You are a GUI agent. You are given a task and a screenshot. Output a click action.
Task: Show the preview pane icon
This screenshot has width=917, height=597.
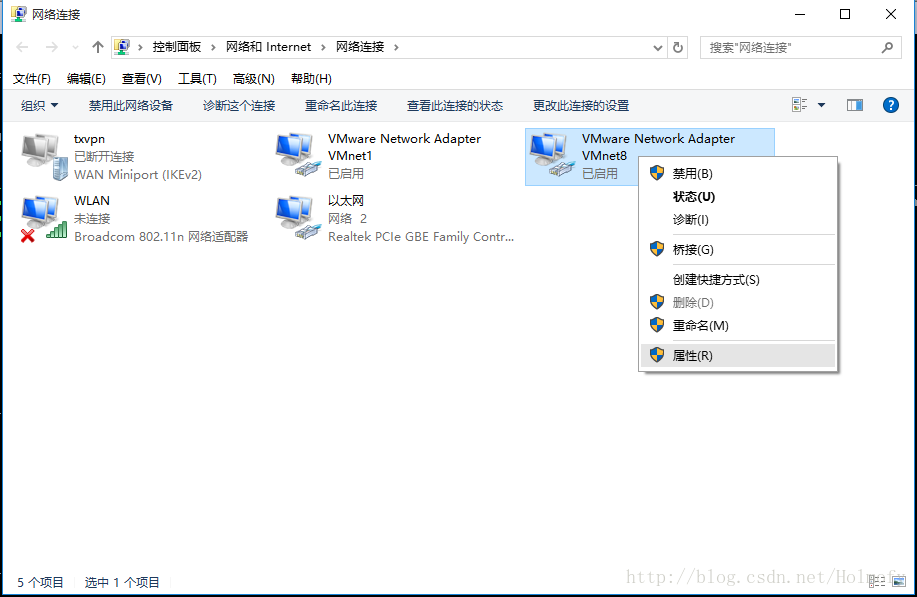(854, 105)
